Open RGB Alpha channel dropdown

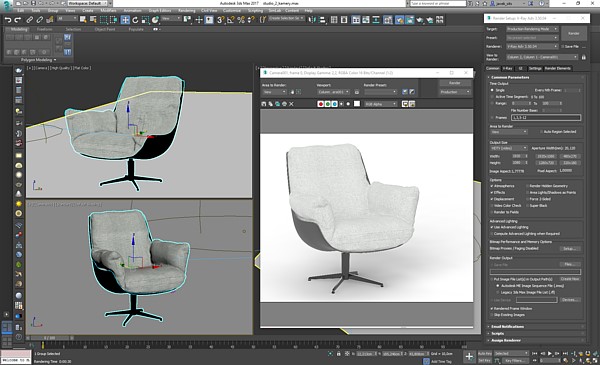pyautogui.click(x=380, y=104)
